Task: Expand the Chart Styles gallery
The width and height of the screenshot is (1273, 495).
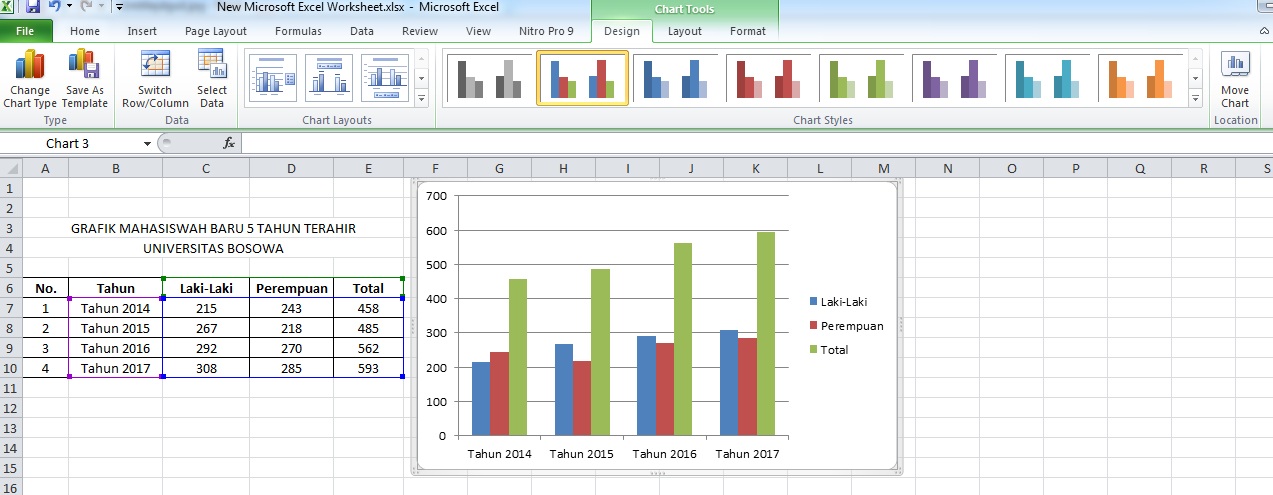Action: (1195, 98)
